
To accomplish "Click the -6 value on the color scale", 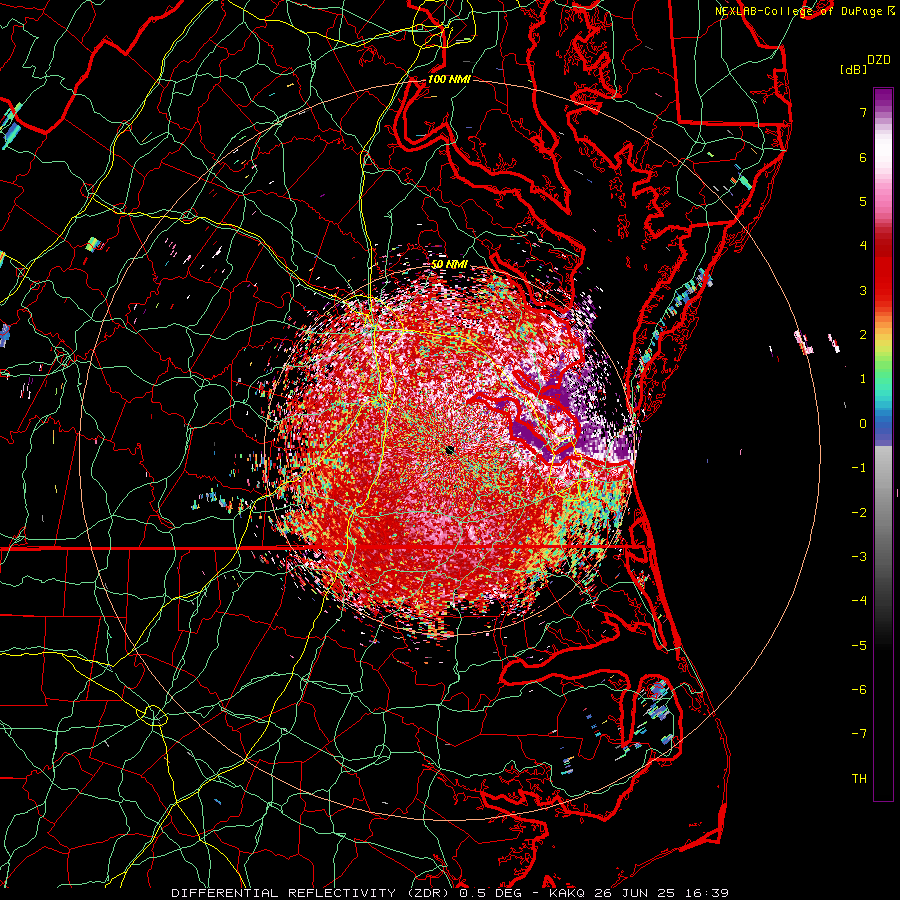I will [859, 690].
